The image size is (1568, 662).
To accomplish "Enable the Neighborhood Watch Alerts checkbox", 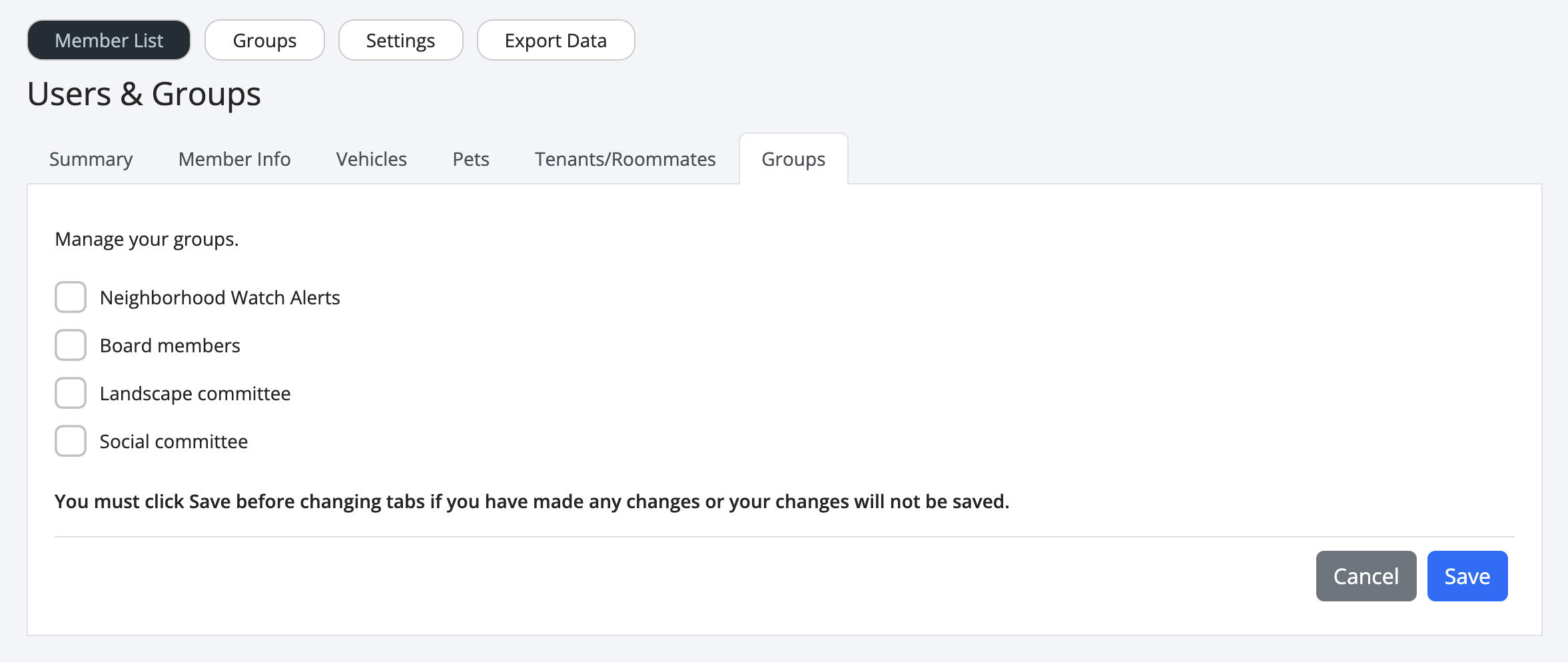I will click(x=71, y=297).
